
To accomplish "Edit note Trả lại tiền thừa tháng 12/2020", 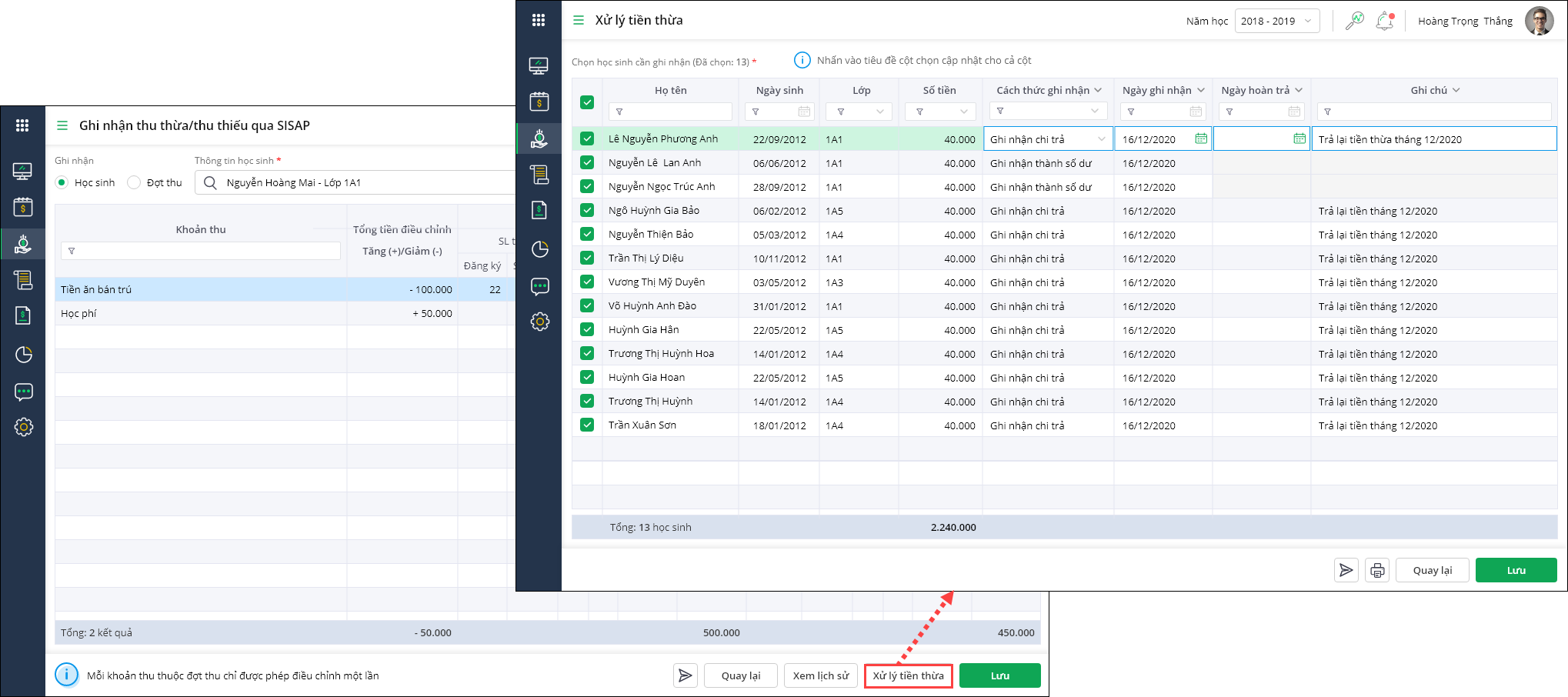I will pos(1434,139).
